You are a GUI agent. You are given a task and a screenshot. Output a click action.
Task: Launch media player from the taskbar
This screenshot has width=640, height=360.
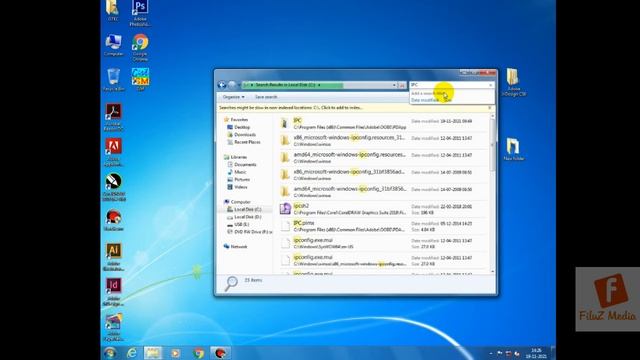[x=176, y=353]
